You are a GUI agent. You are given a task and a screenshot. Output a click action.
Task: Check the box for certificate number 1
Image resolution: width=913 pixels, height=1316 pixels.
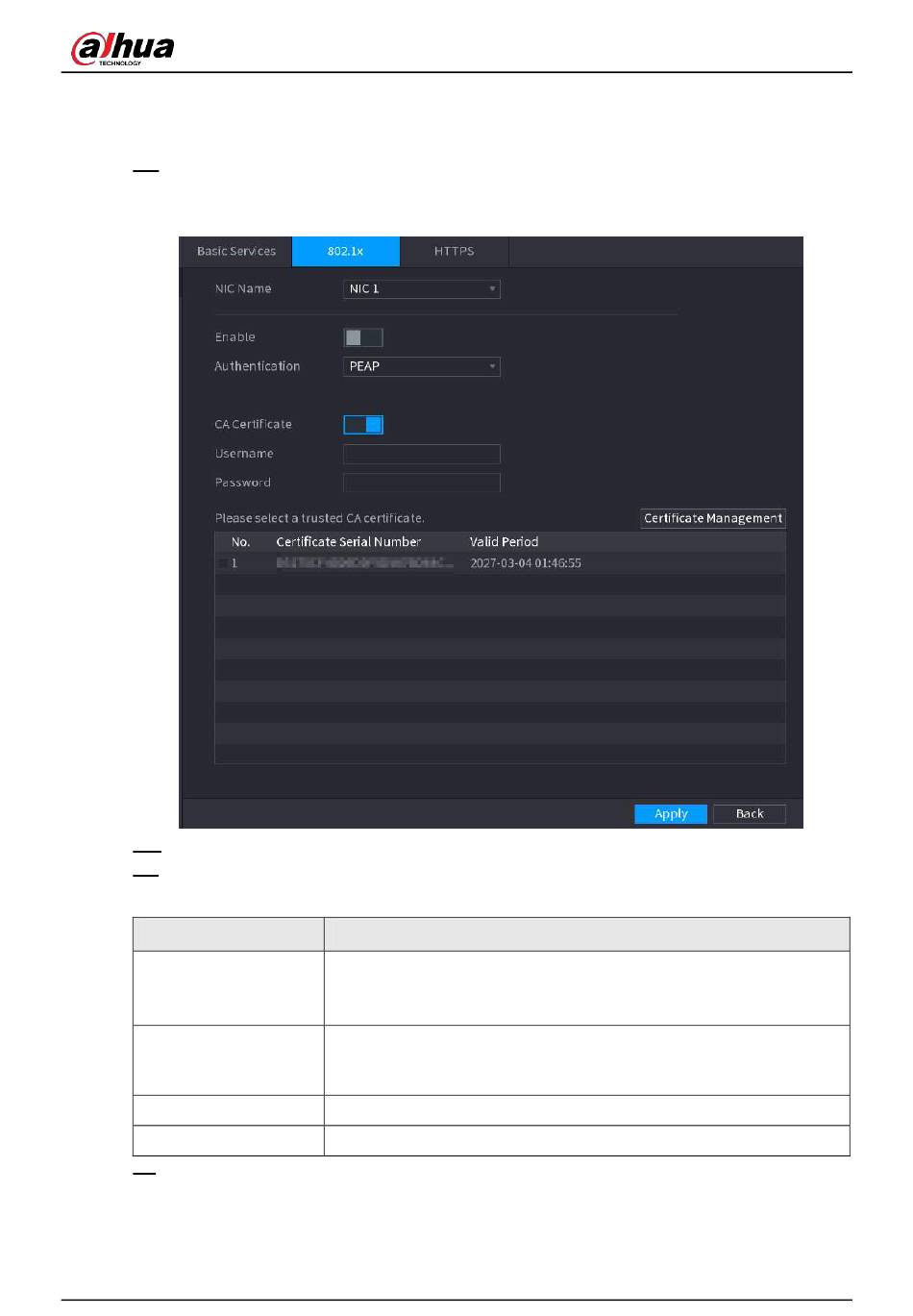coord(223,564)
